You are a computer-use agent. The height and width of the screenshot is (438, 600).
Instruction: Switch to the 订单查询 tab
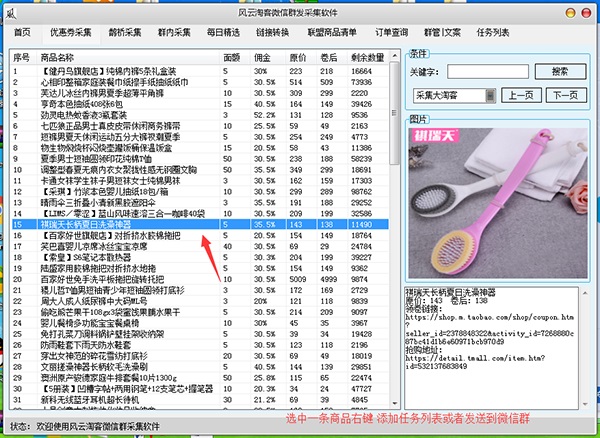point(391,33)
